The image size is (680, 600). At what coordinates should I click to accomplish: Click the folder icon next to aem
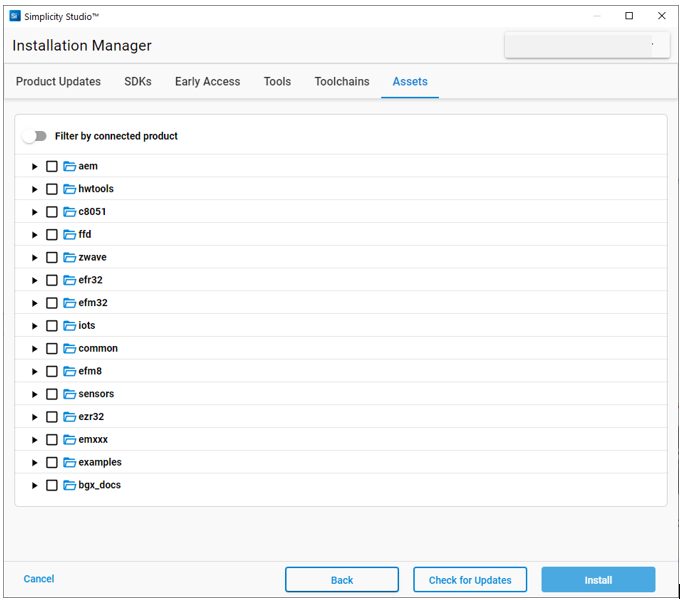pos(70,166)
